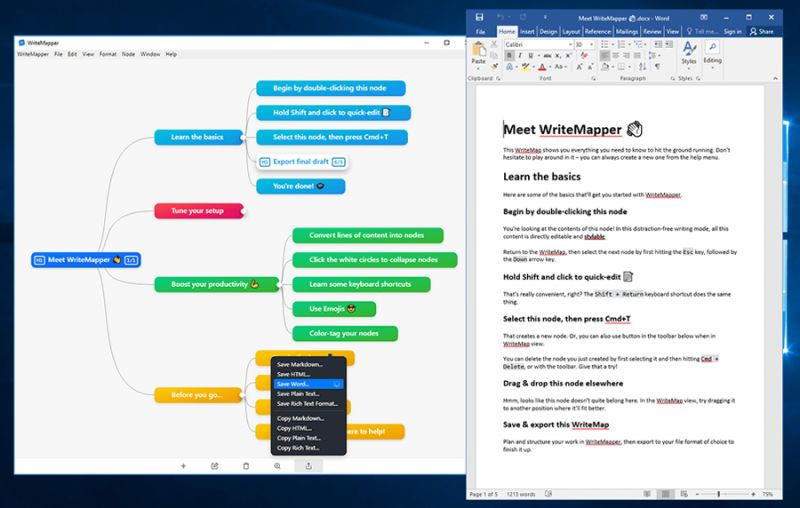
Task: Toggle Superscript in Word ribbon
Action: pyautogui.click(x=568, y=55)
